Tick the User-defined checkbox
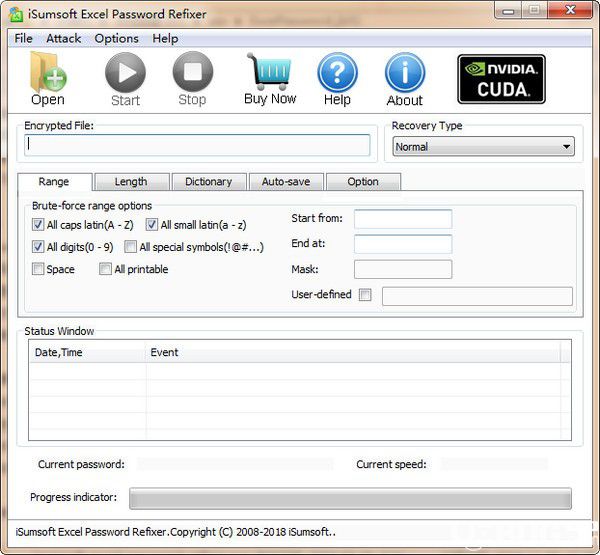Screen dimensions: 600x555 pos(365,295)
